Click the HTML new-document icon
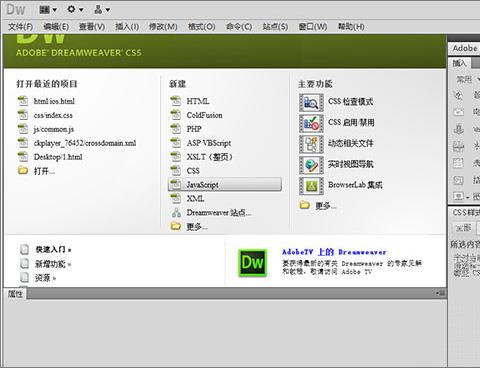The image size is (480, 368). 175,101
